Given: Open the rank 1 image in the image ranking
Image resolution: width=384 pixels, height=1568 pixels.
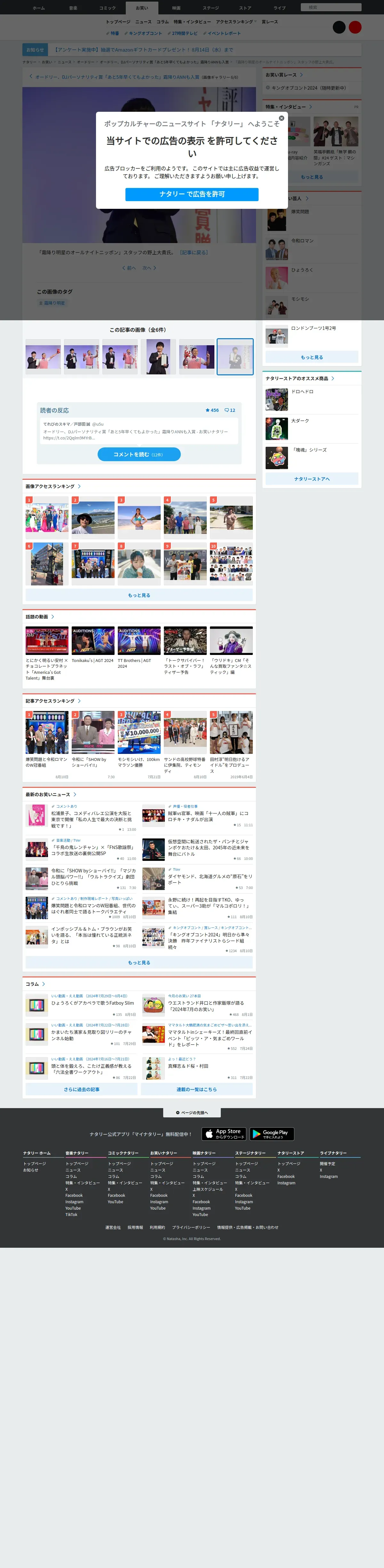Looking at the screenshot, I should (x=47, y=518).
